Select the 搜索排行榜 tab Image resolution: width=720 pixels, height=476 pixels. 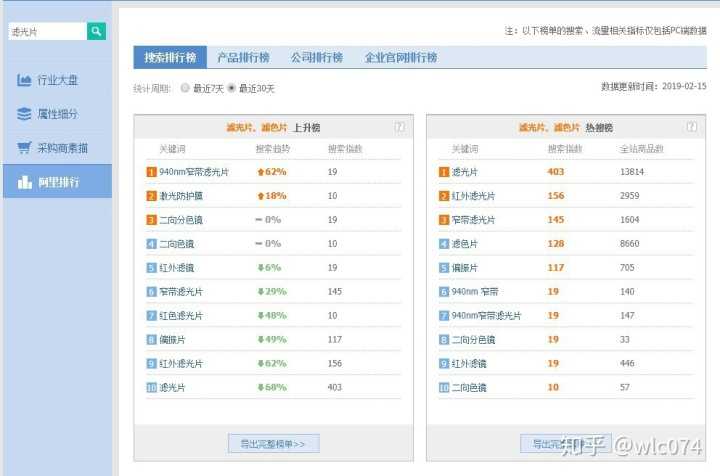click(170, 57)
